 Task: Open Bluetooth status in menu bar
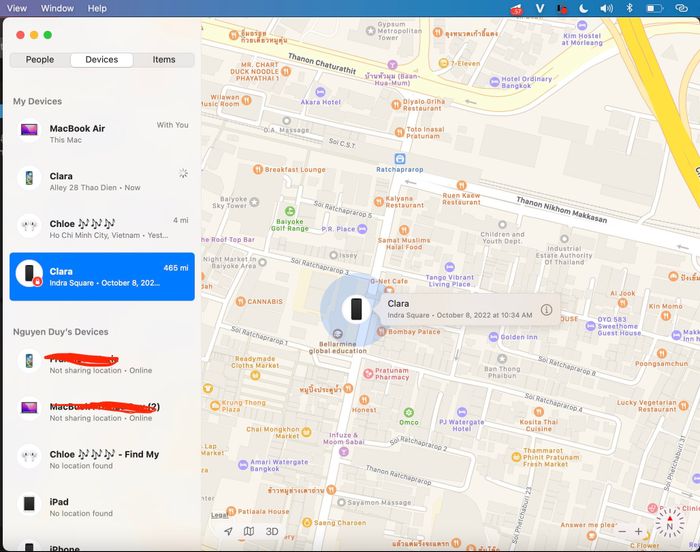(x=629, y=8)
